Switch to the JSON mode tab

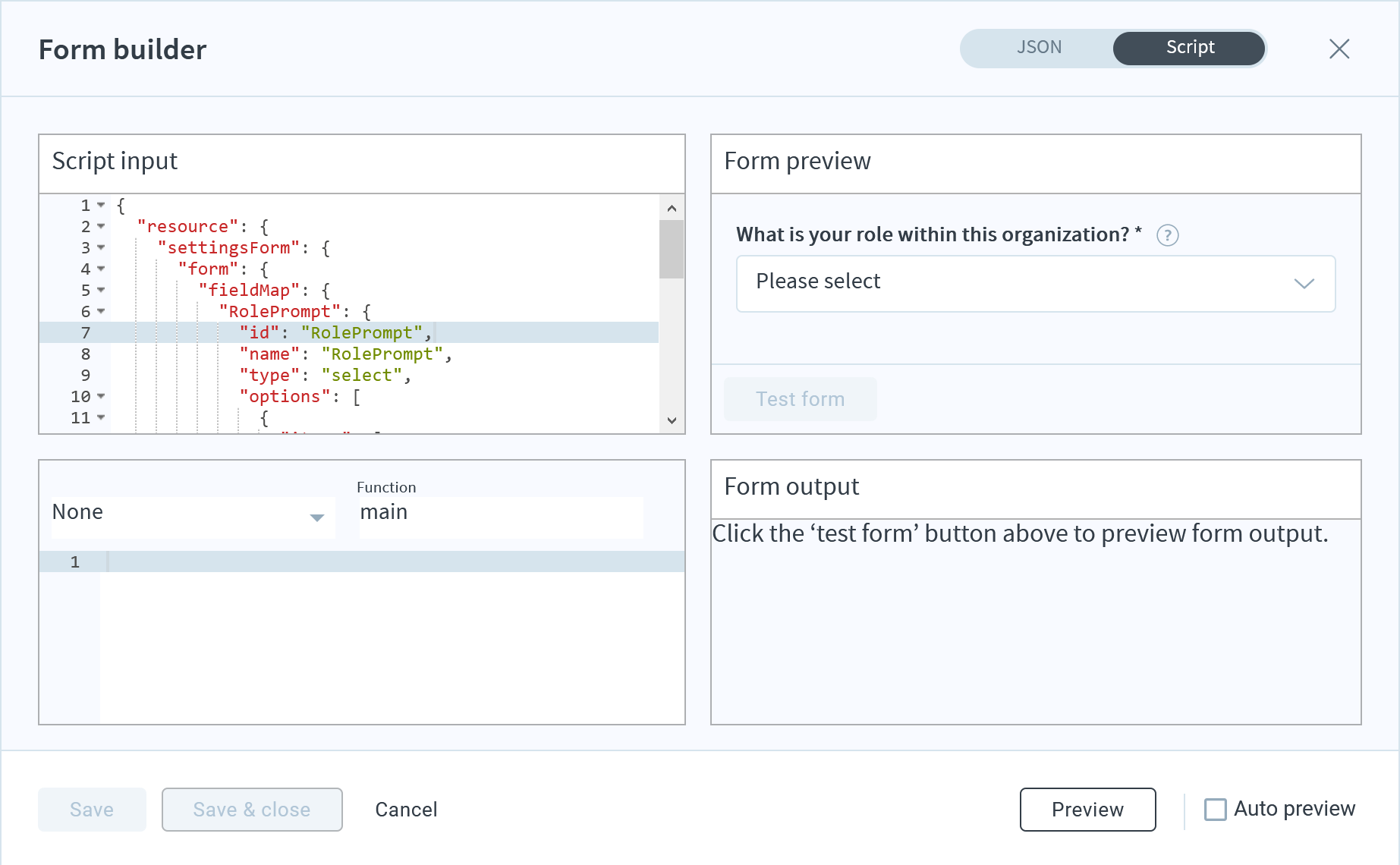click(x=1039, y=48)
